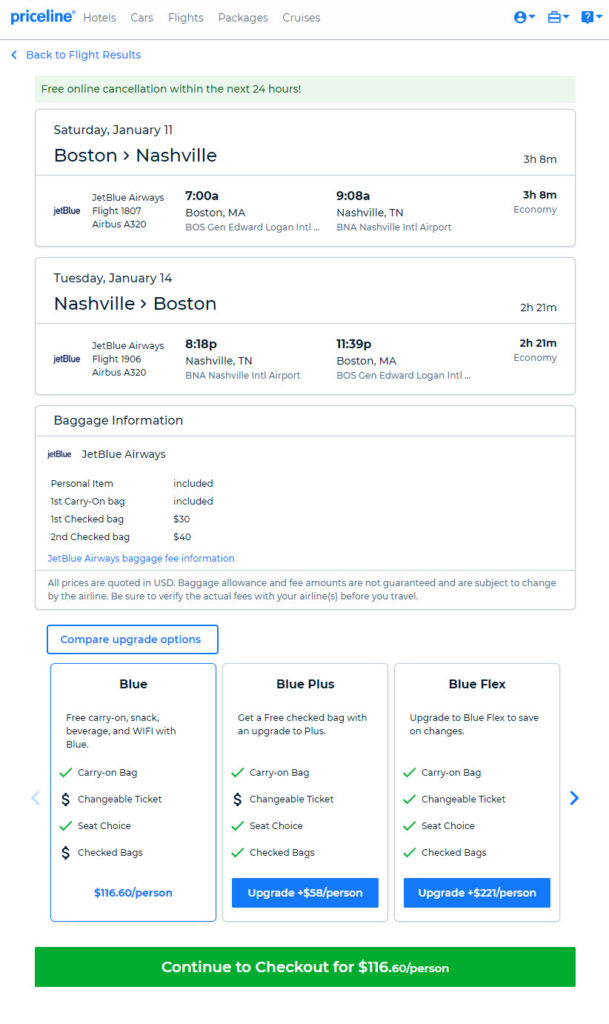This screenshot has height=1024, width=609.
Task: Open the Flights tab
Action: (x=185, y=18)
